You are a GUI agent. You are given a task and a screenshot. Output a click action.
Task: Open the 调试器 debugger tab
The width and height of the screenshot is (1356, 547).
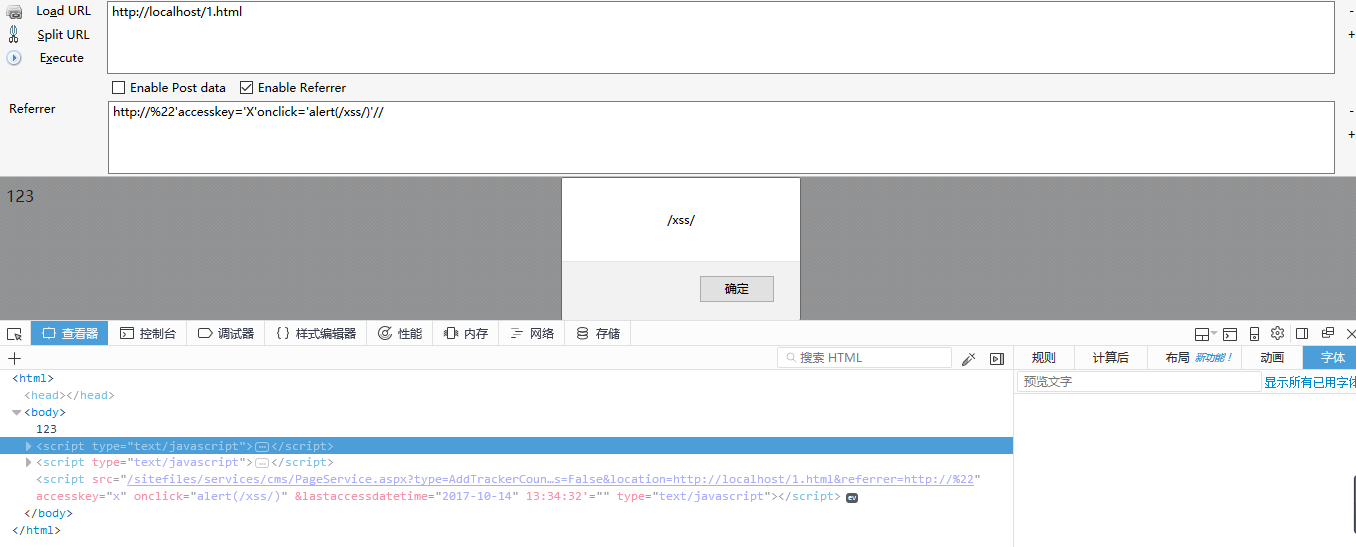tap(226, 333)
